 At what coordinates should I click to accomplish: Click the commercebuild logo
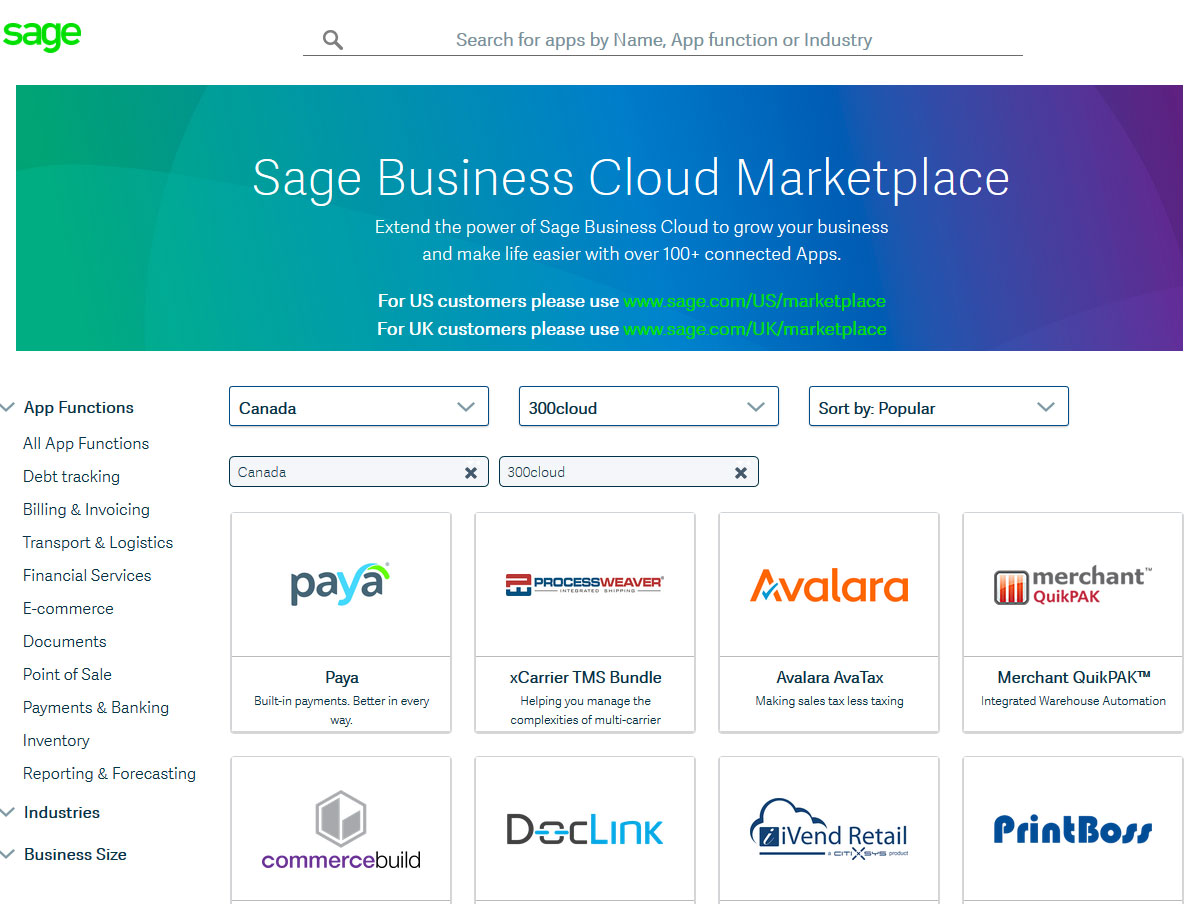340,830
